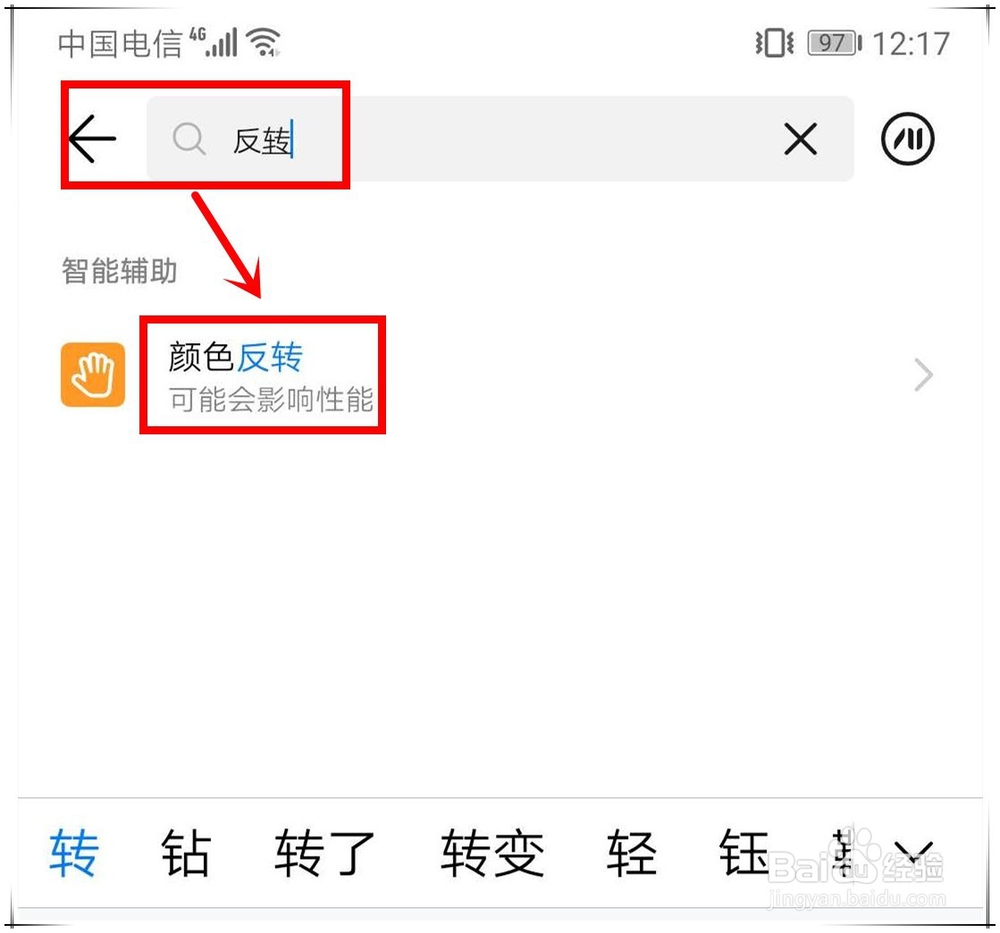1000x933 pixels.
Task: Focus the search field containing 反转
Action: [x=499, y=138]
